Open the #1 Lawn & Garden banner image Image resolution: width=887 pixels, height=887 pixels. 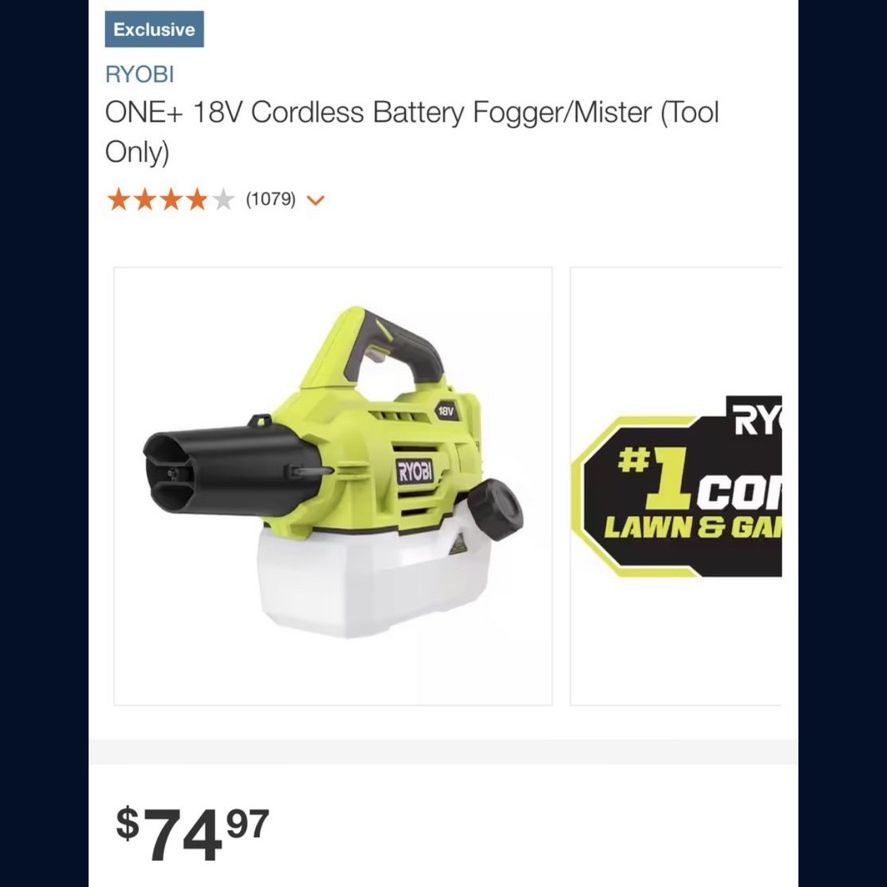[x=676, y=486]
